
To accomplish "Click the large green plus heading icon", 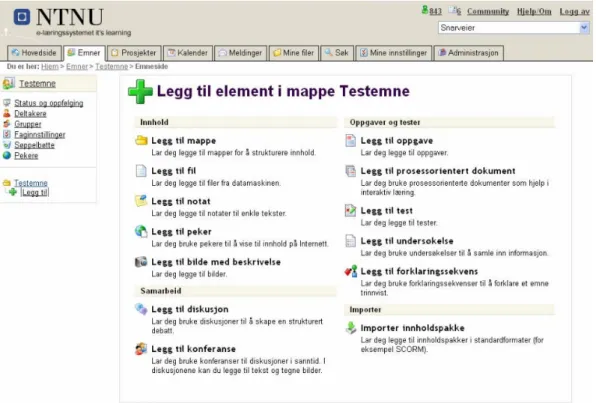I will 140,92.
